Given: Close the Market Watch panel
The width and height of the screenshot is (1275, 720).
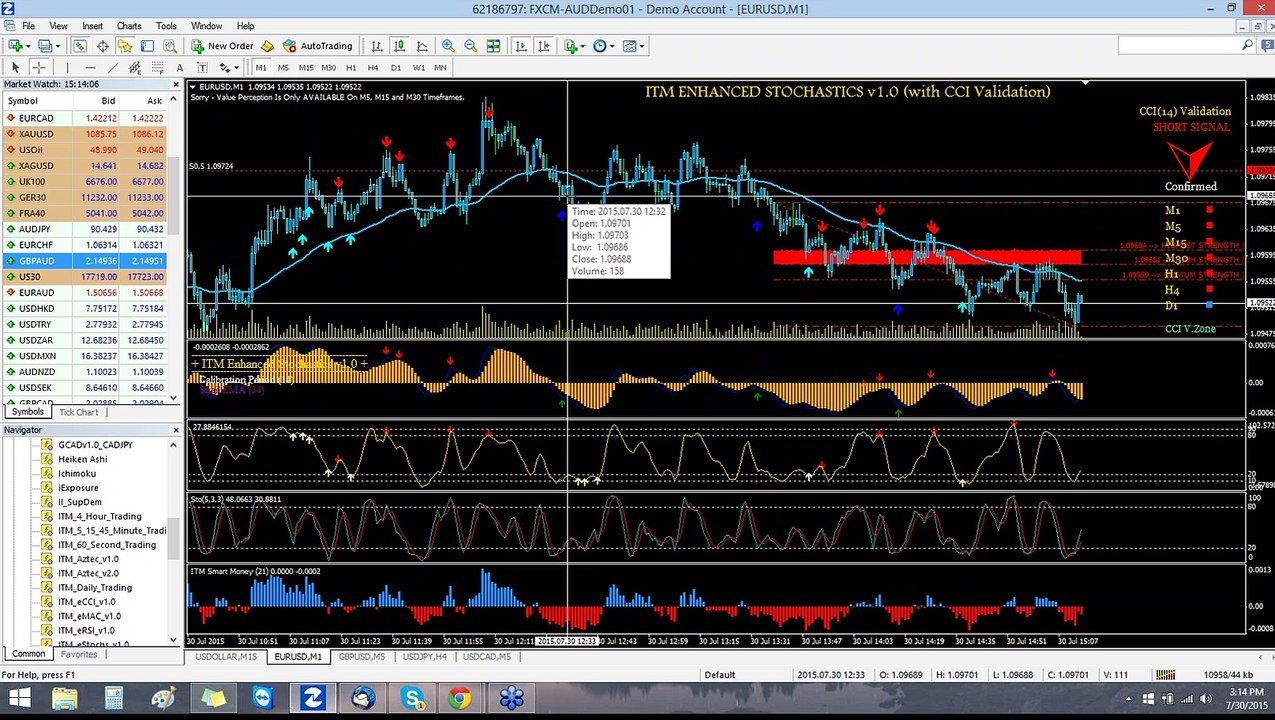Looking at the screenshot, I should [x=175, y=85].
